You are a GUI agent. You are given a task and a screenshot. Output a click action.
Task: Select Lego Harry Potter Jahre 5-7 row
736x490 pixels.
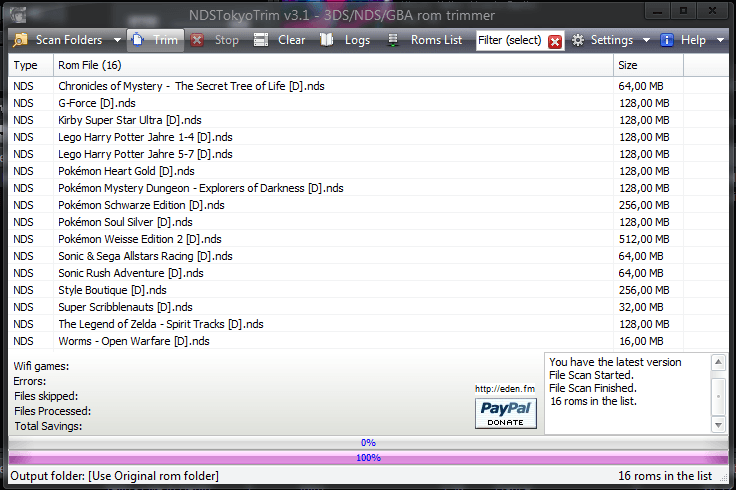368,154
